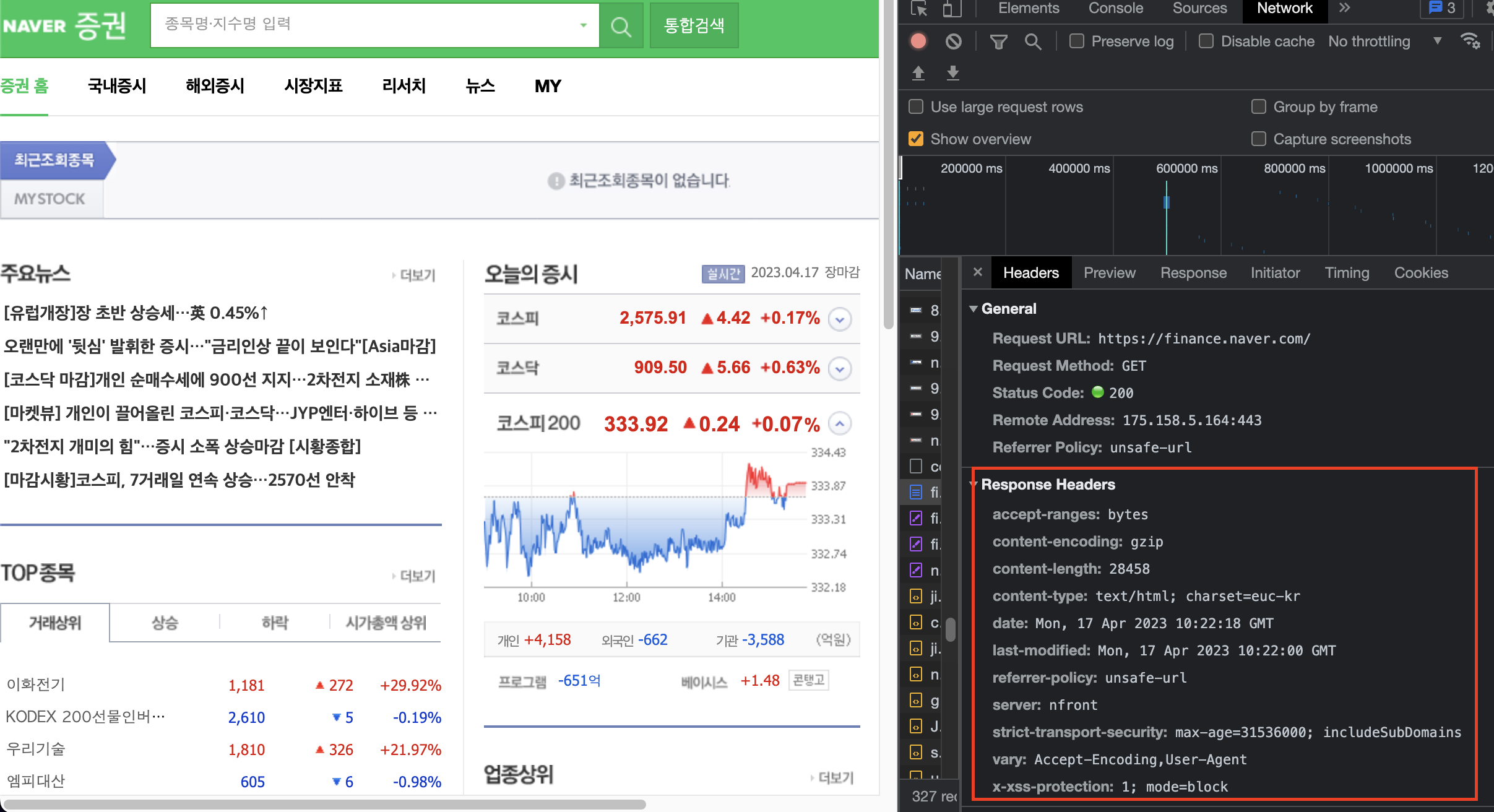Viewport: 1494px width, 812px height.
Task: Open the 국내증시 menu
Action: [x=117, y=86]
